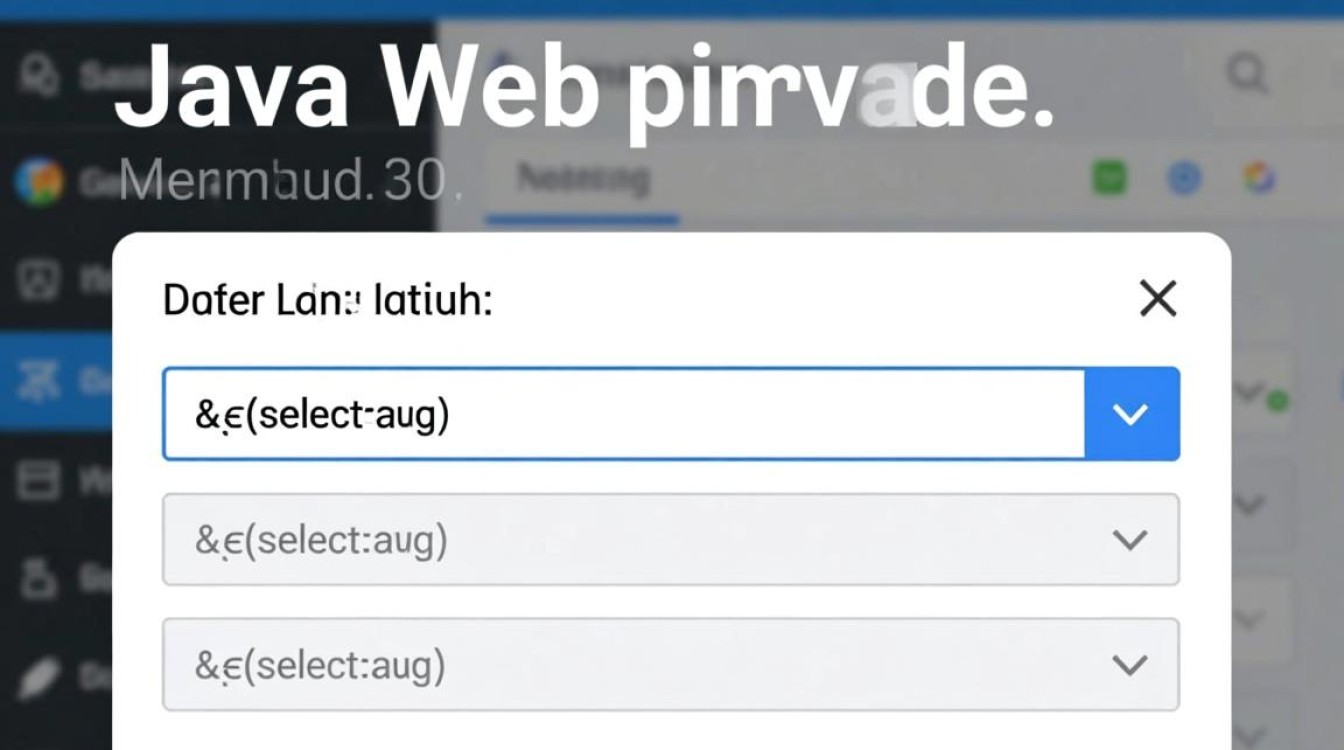Viewport: 1344px width, 750px height.
Task: Switch to the blurred tab with blue underline
Action: tap(582, 181)
